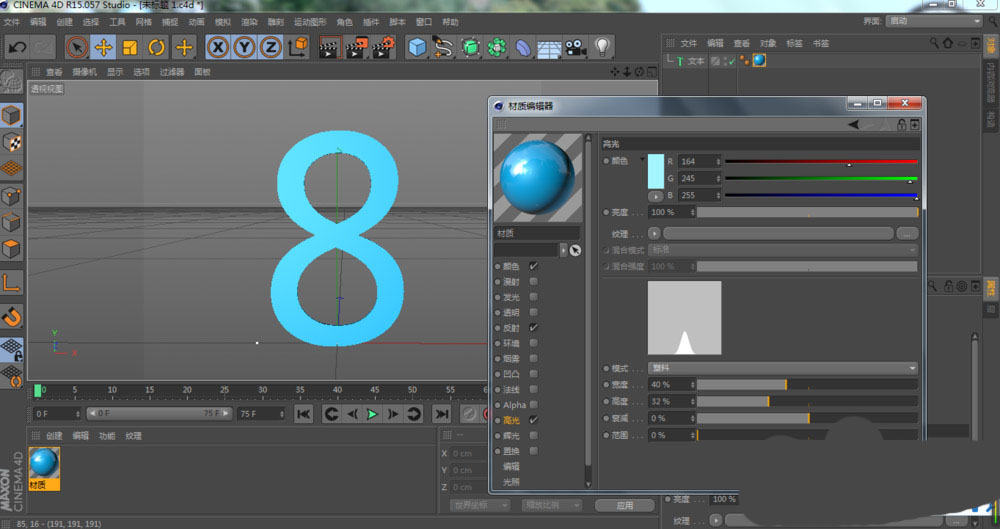Toggle the 高光 channel checkbox
Image resolution: width=1000 pixels, height=529 pixels.
[533, 420]
